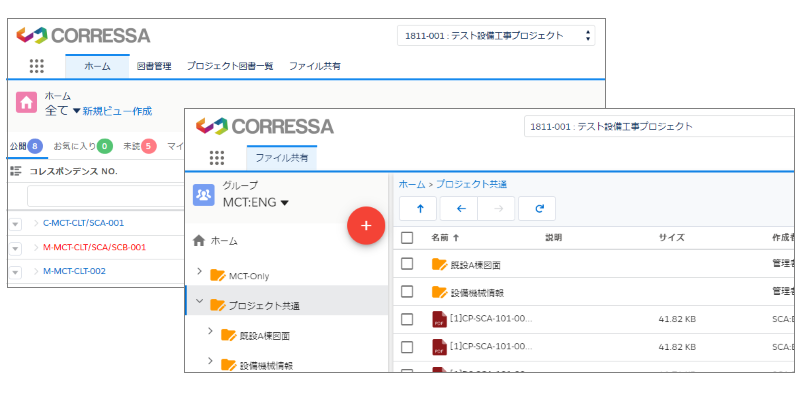Click the blue Group icon beside MCT:ENG

[x=204, y=195]
